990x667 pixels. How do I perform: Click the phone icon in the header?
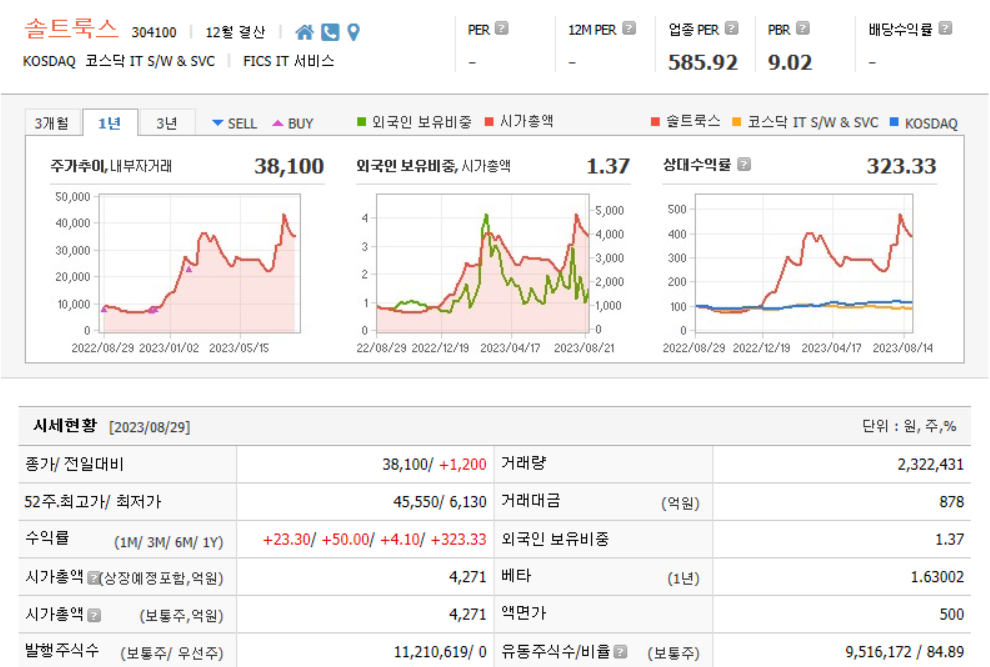(330, 31)
